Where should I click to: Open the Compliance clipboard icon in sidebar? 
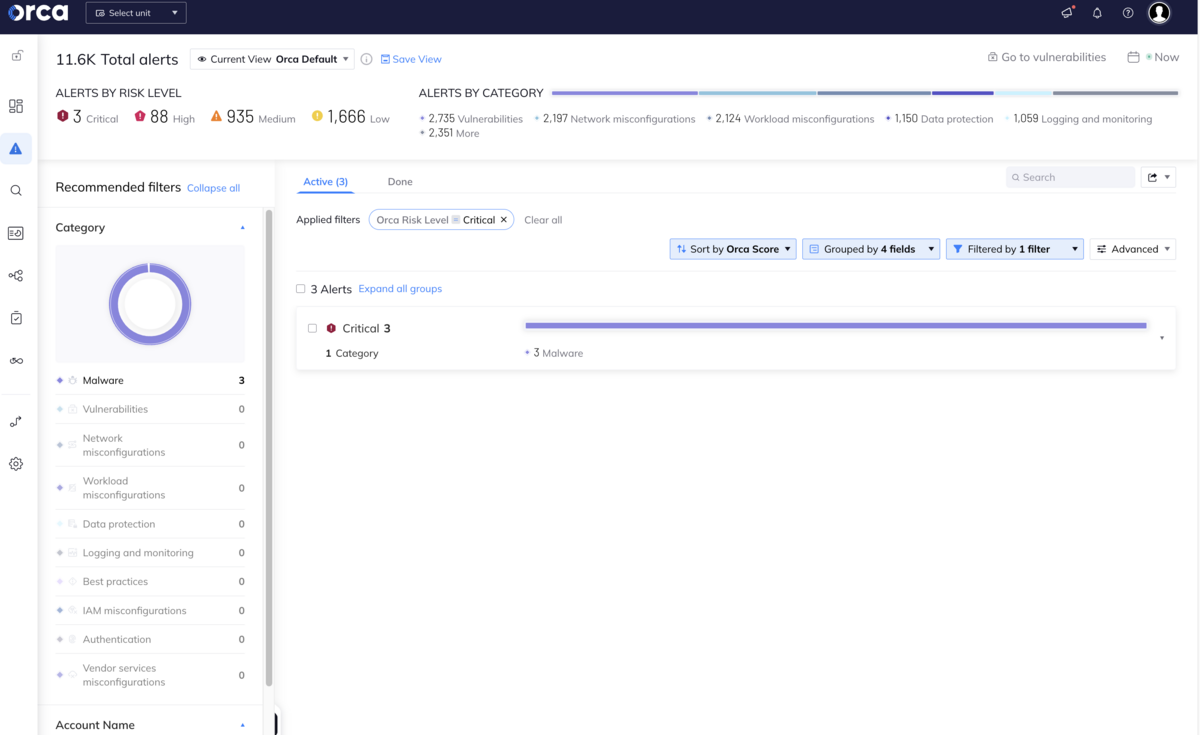point(16,318)
